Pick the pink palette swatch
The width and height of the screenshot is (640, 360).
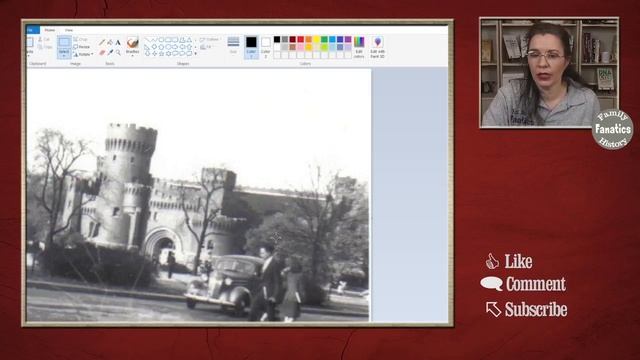tap(301, 47)
